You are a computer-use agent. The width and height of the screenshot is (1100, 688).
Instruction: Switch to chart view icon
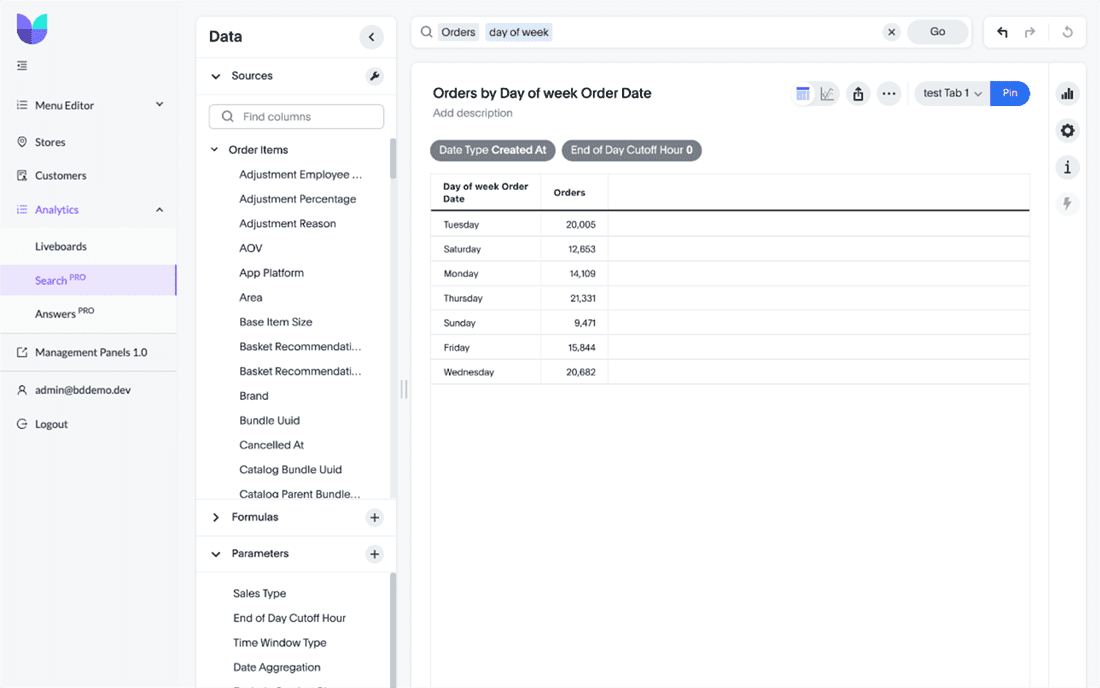(x=827, y=94)
